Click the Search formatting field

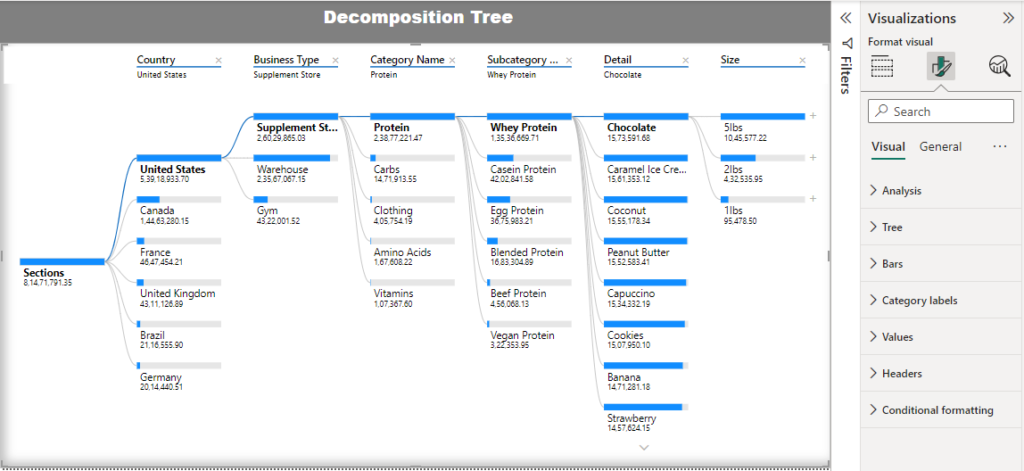pos(945,112)
